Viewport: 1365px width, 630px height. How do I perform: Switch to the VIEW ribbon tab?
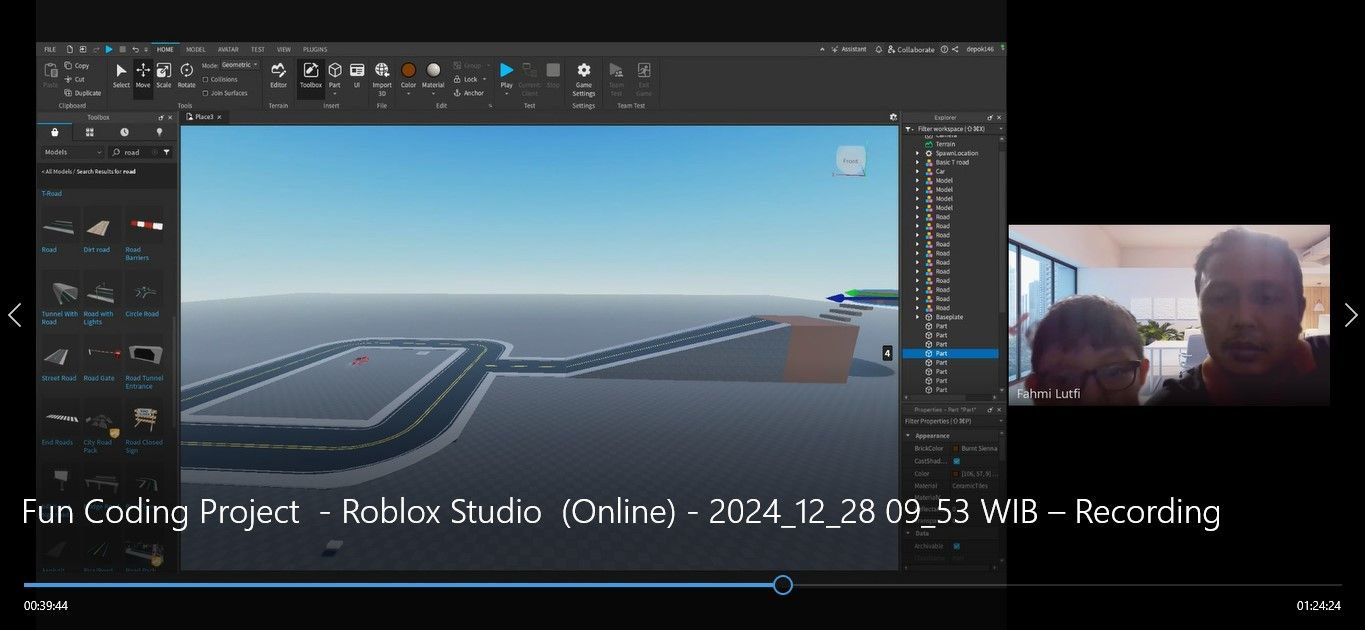[x=284, y=49]
